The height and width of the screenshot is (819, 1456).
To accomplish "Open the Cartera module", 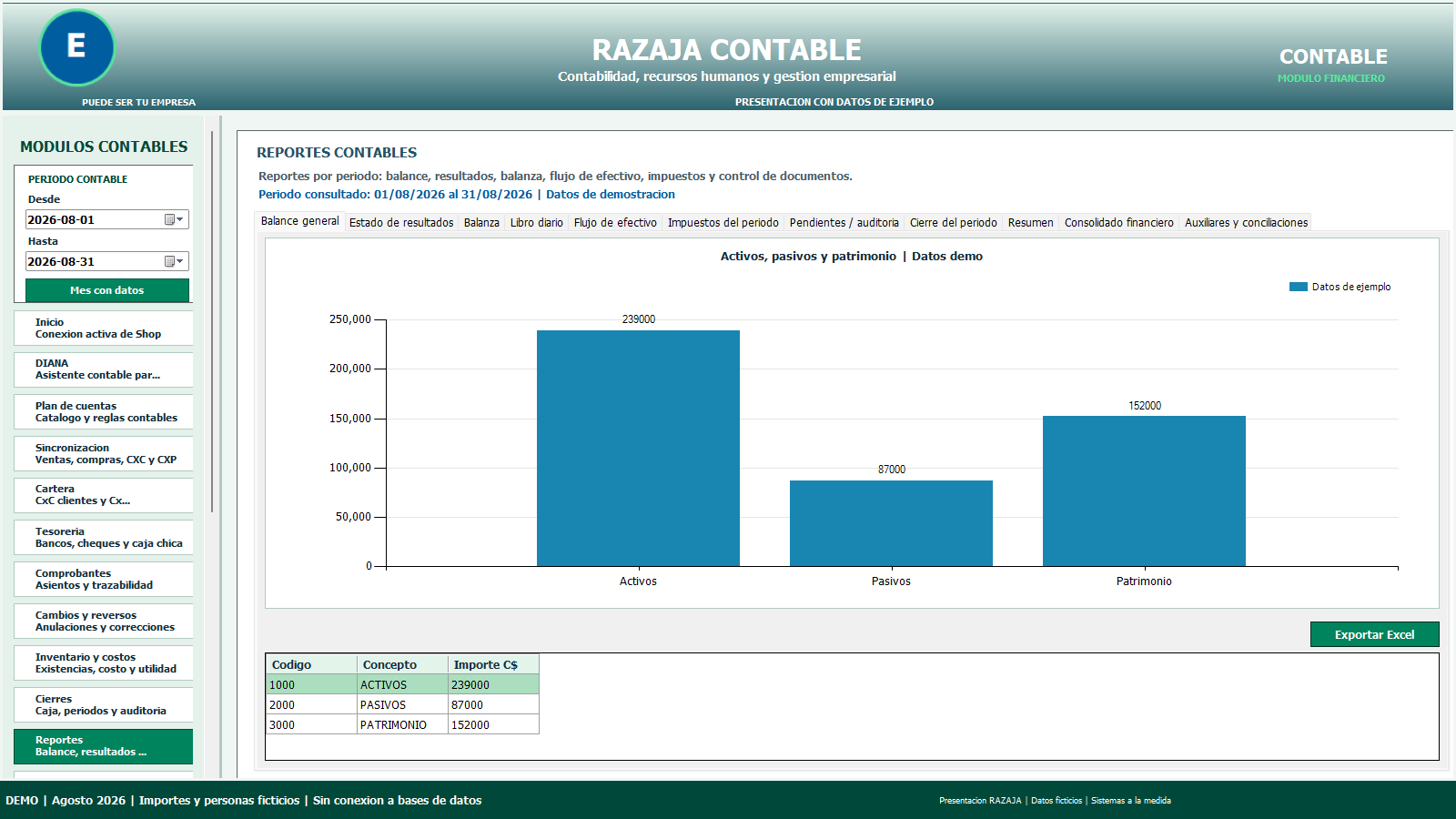I will (104, 495).
